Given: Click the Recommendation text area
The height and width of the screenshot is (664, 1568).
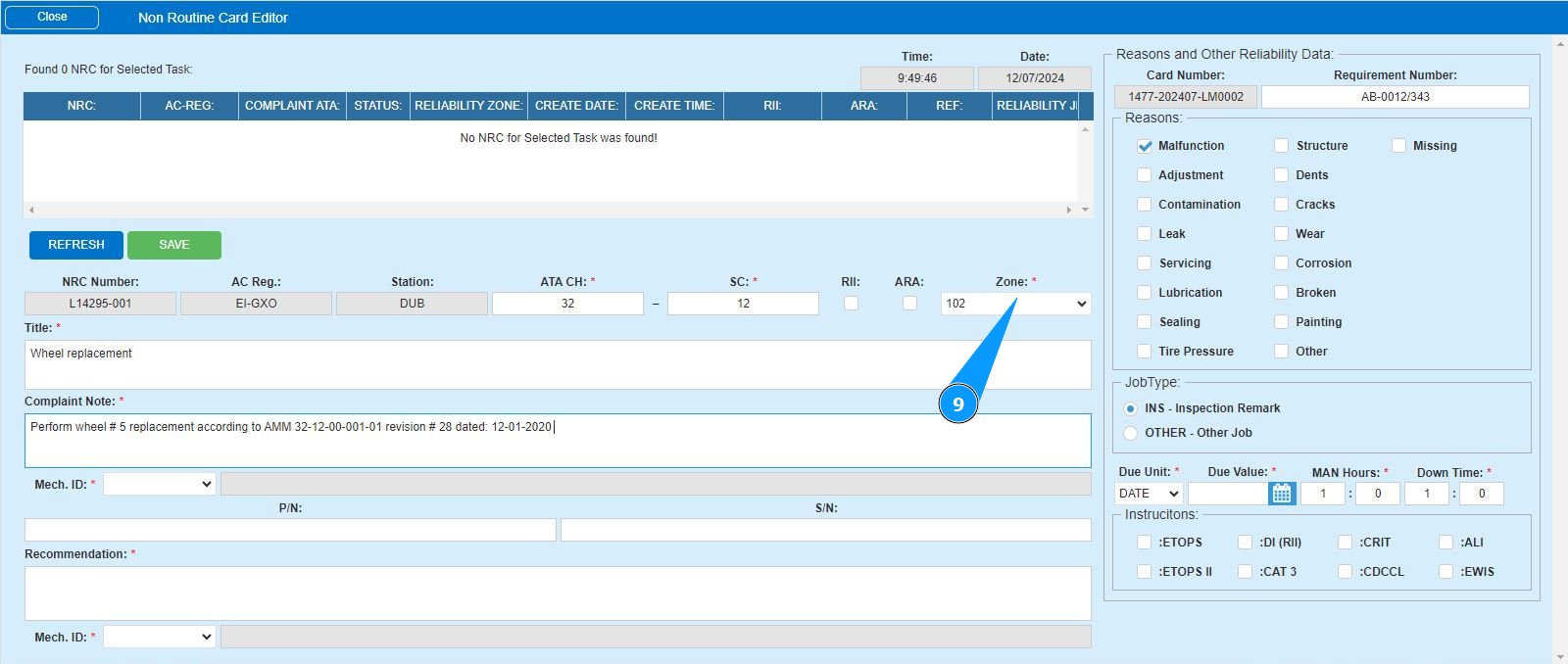Looking at the screenshot, I should click(x=557, y=593).
